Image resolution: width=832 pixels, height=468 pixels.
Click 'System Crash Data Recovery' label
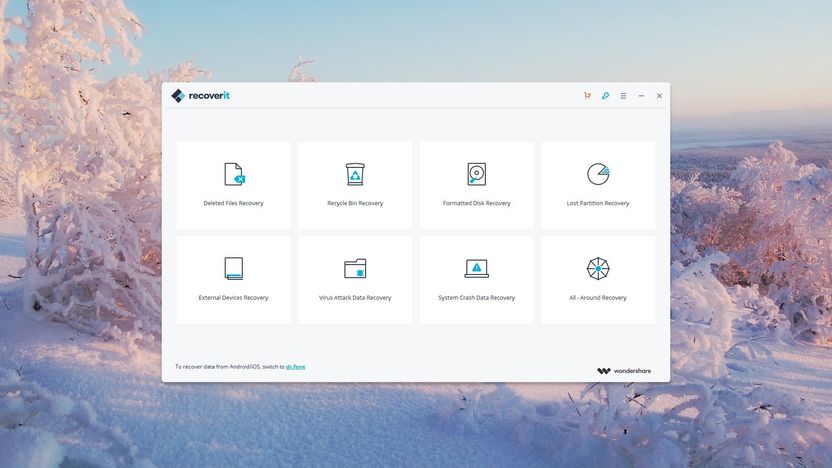476,298
